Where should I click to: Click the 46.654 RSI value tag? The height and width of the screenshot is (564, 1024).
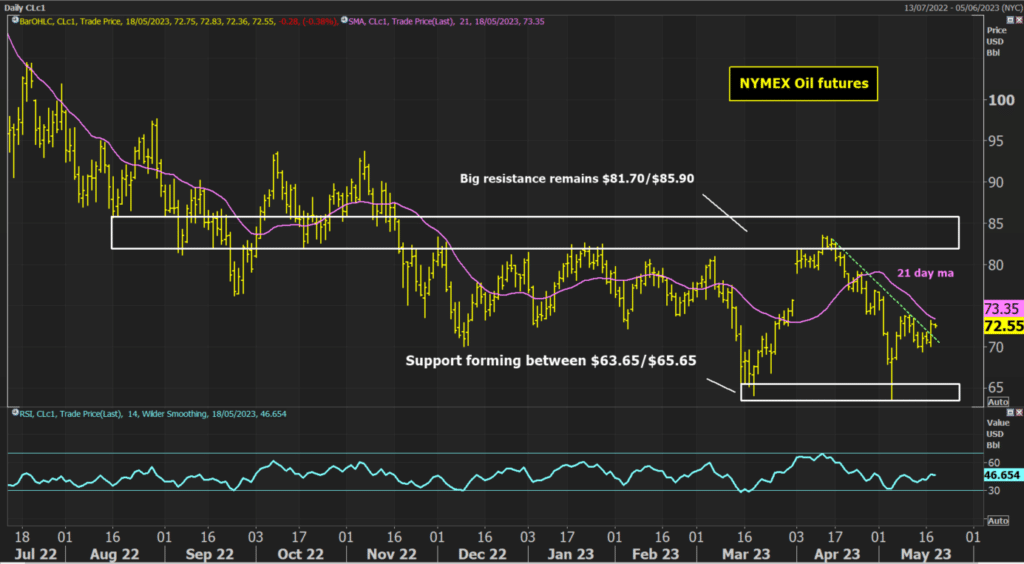(x=1002, y=475)
